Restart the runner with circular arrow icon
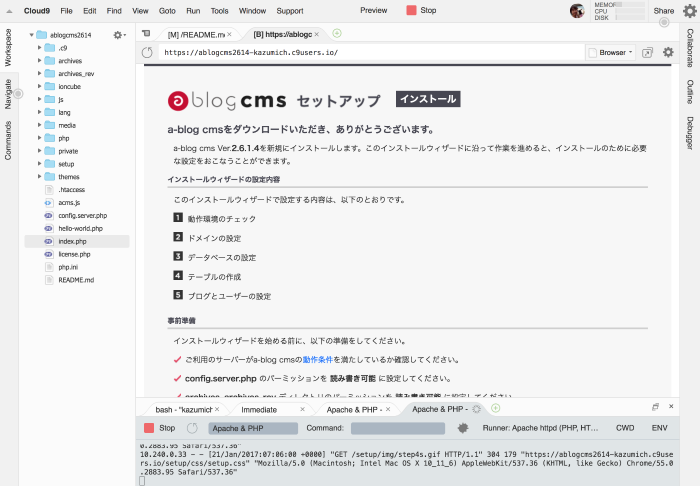700x486 pixels. [x=192, y=428]
